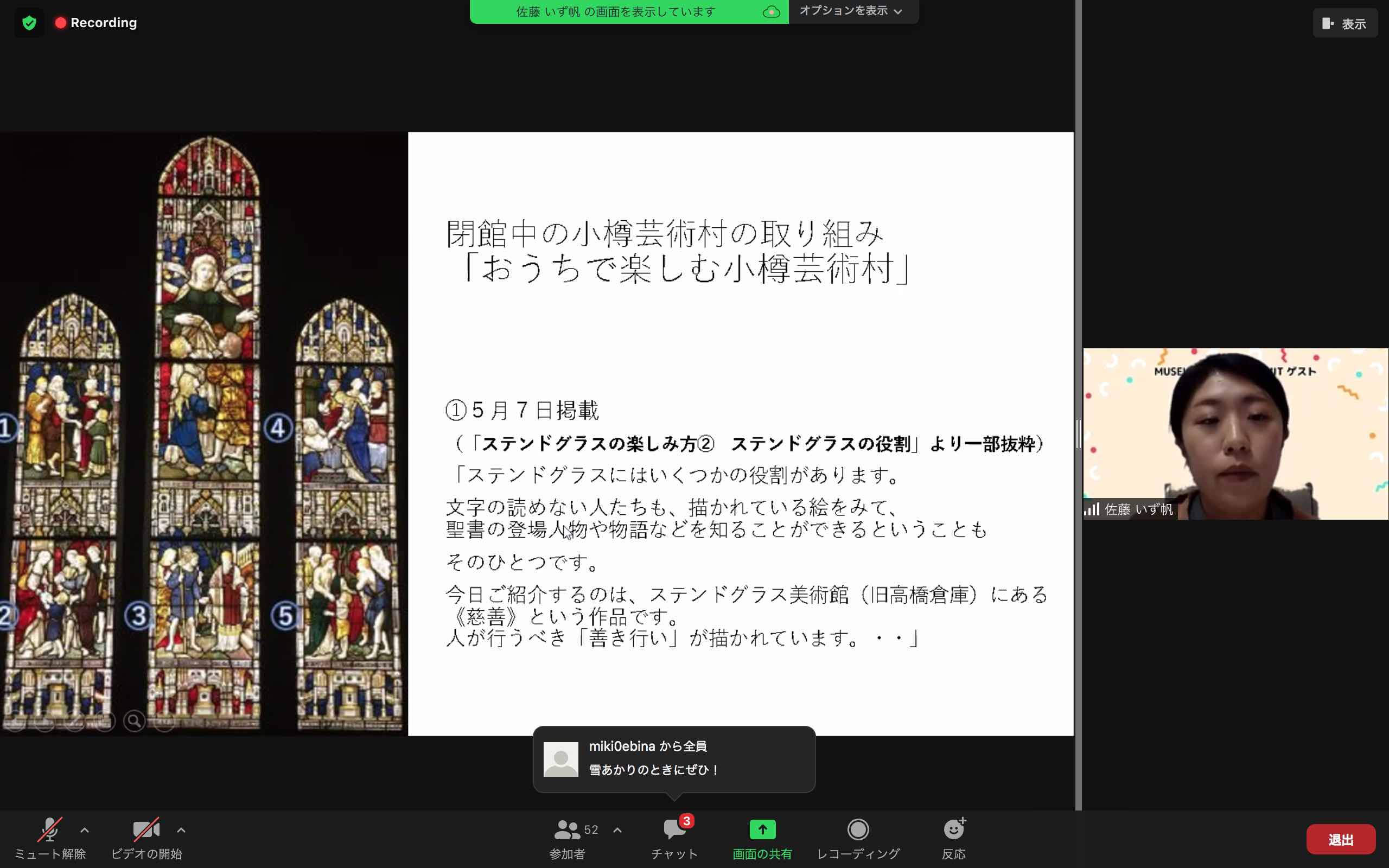Screen dimensions: 1389x868
Task: Click the speaker video thumbnail of 佐藤 いず帆
Action: 1236,433
